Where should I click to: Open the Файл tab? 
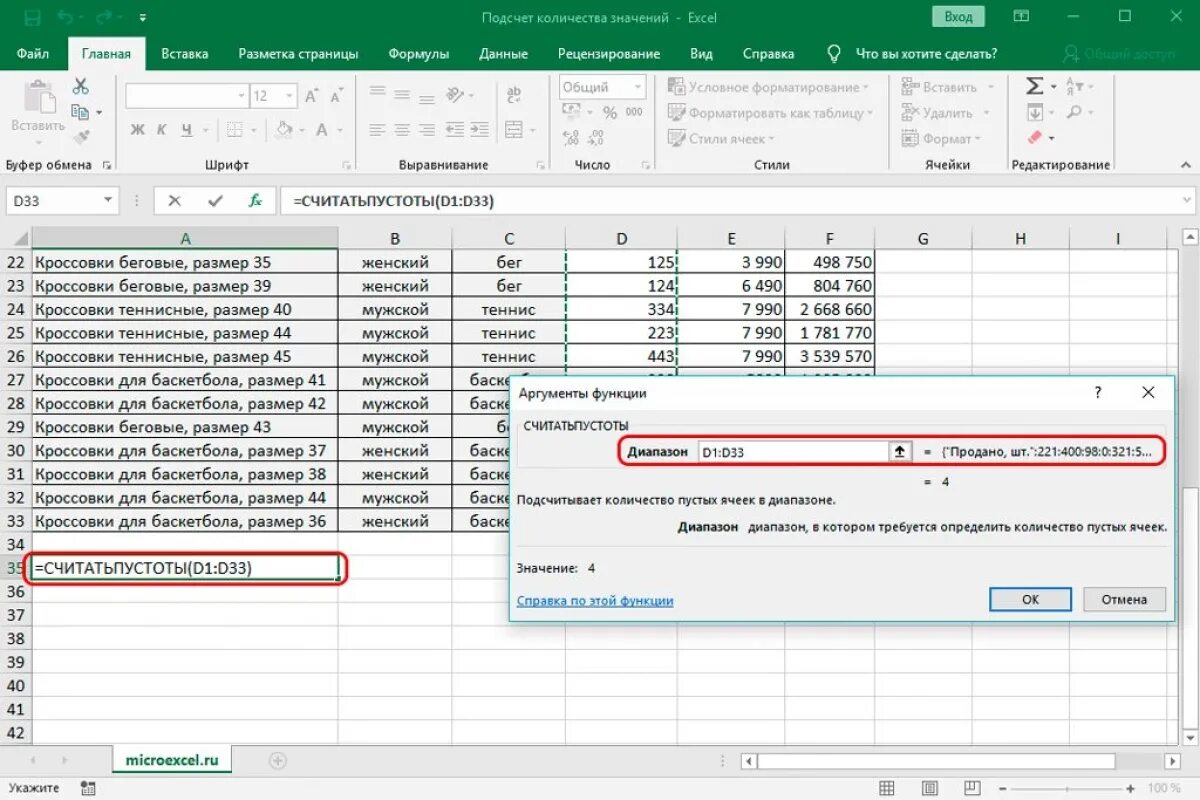(33, 54)
